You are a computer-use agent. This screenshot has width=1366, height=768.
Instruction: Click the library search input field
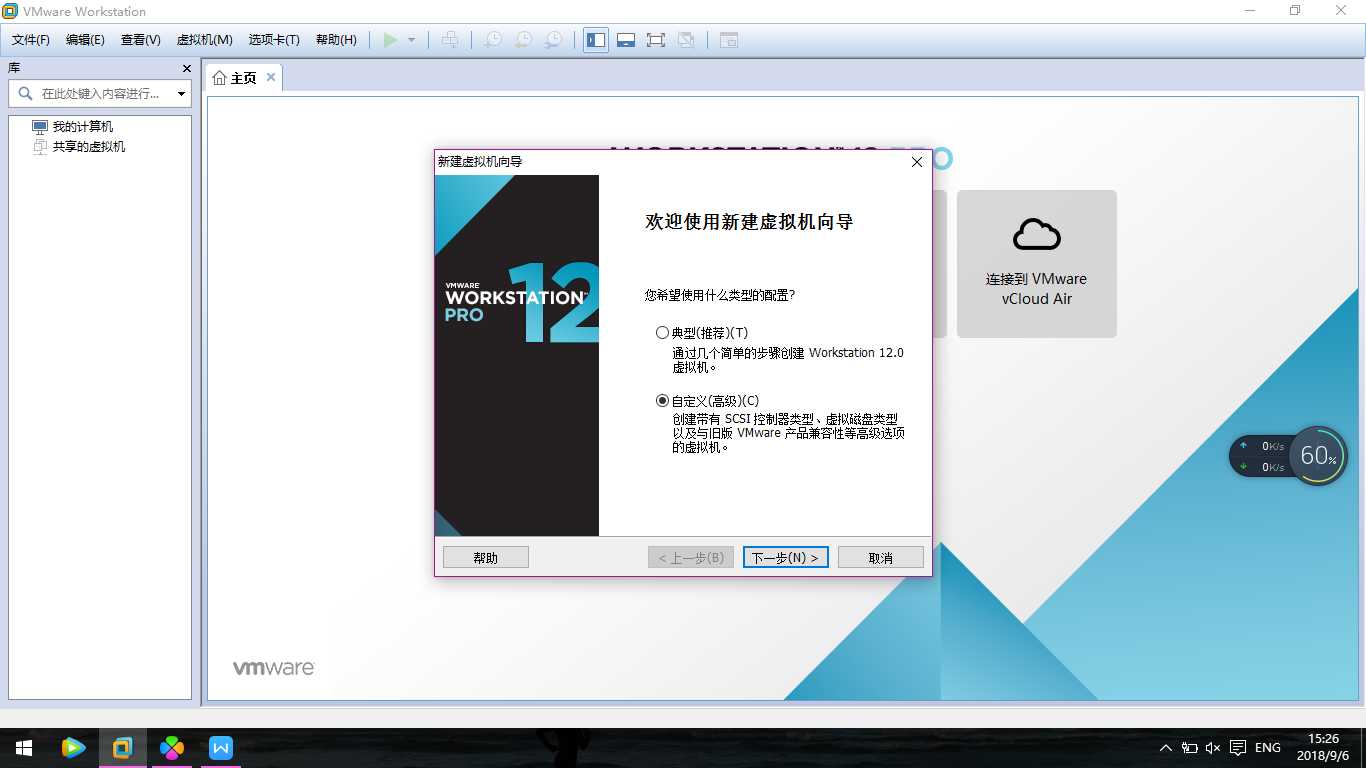coord(98,94)
